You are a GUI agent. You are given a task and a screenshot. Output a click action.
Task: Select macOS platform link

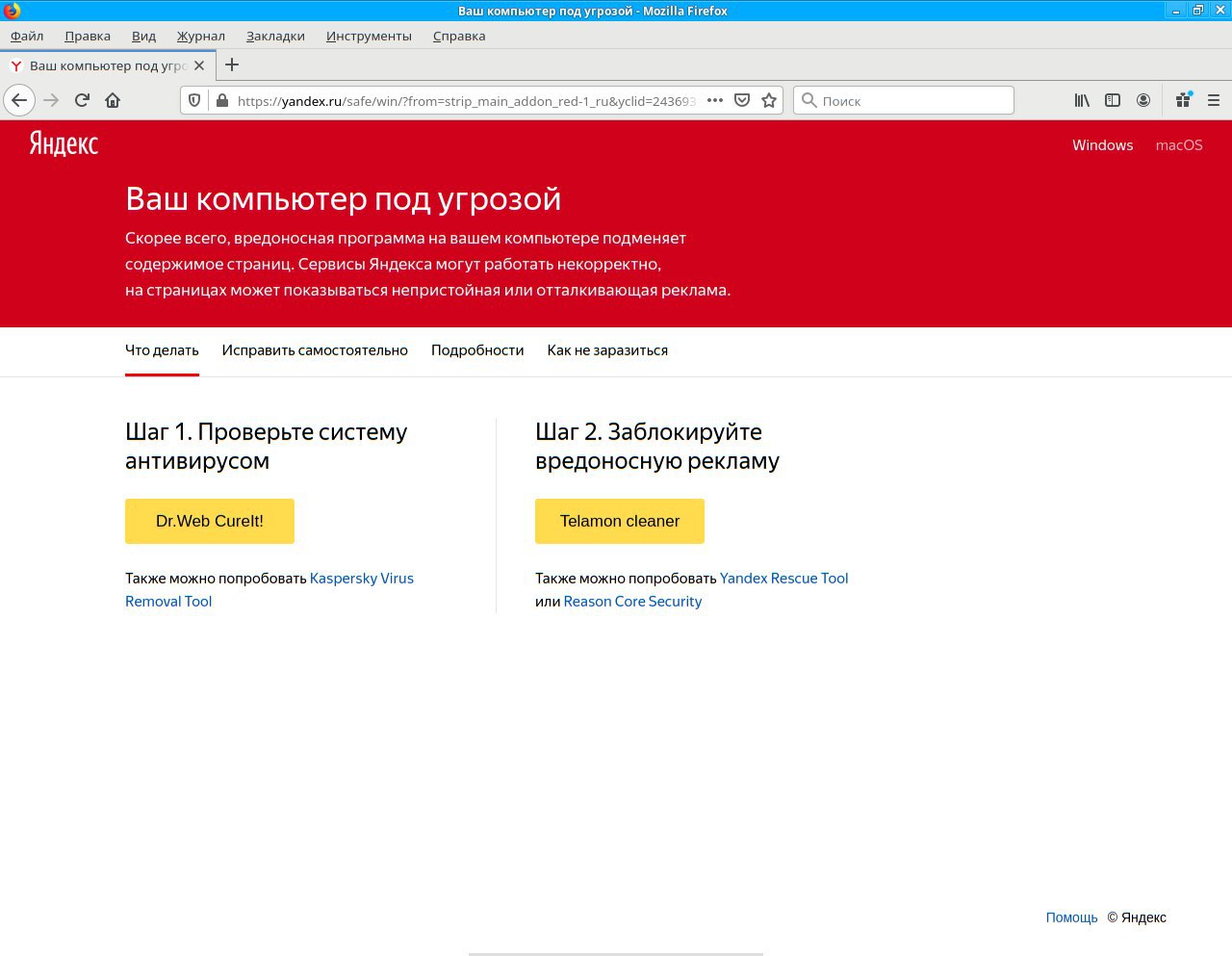[x=1179, y=145]
